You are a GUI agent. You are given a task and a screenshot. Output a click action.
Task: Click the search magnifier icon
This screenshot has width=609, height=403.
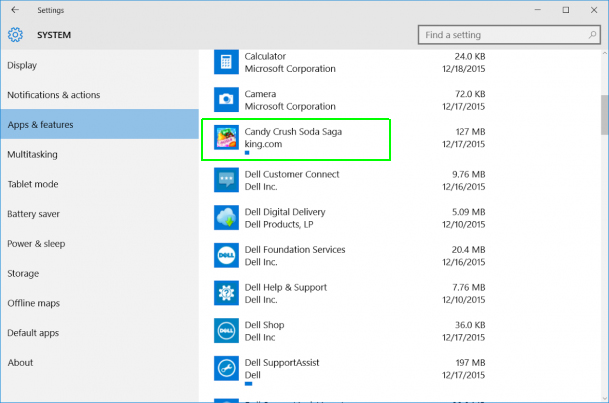[x=590, y=35]
